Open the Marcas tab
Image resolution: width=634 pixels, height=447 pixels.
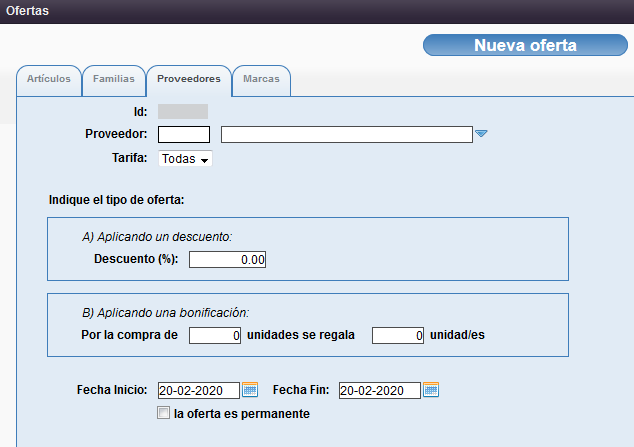(x=261, y=80)
